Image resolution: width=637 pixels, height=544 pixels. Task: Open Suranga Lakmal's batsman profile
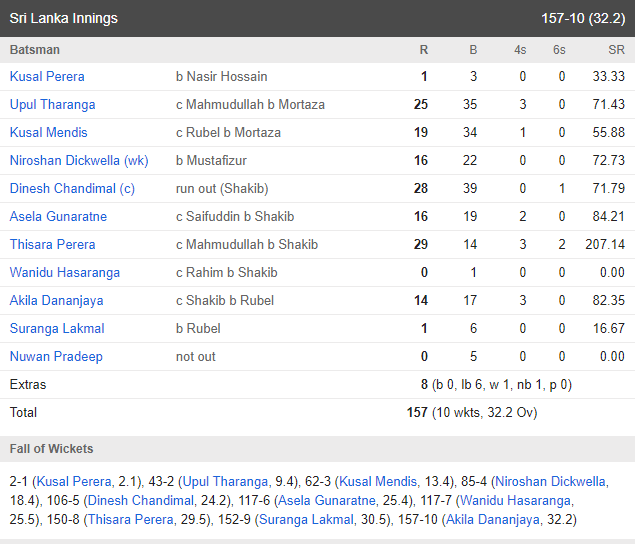point(57,329)
